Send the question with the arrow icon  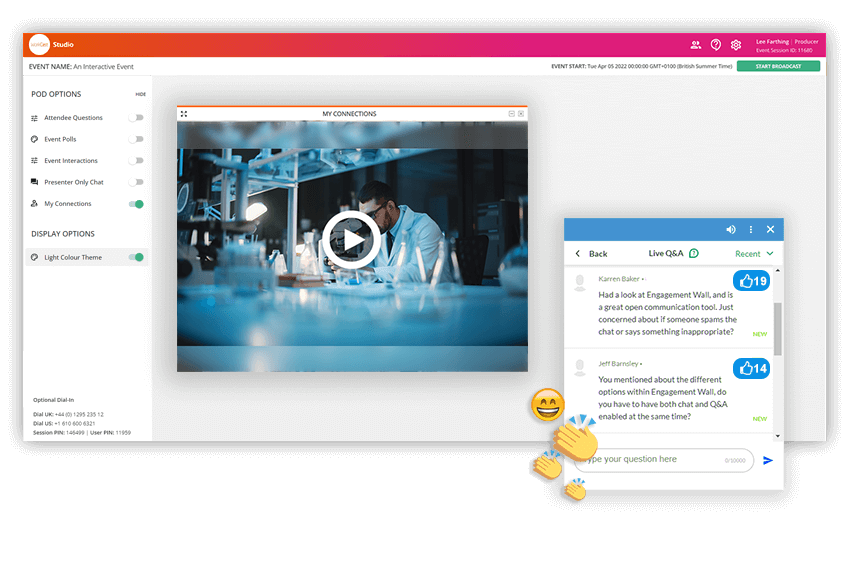[x=768, y=460]
